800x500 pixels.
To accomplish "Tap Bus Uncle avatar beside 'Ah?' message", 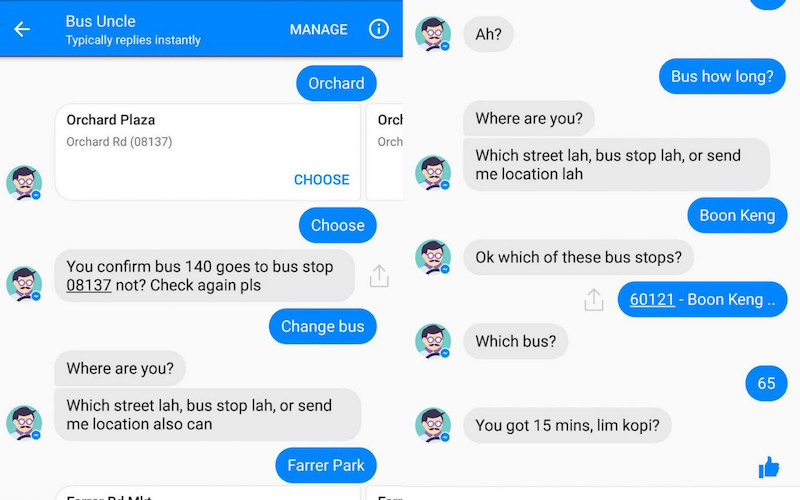I will pyautogui.click(x=432, y=35).
